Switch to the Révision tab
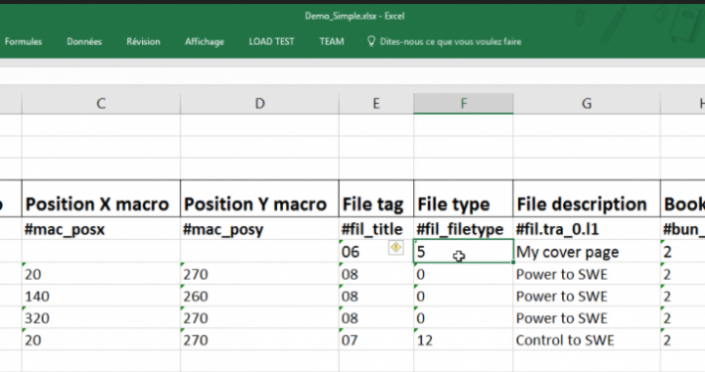This screenshot has width=705, height=372. pyautogui.click(x=143, y=41)
